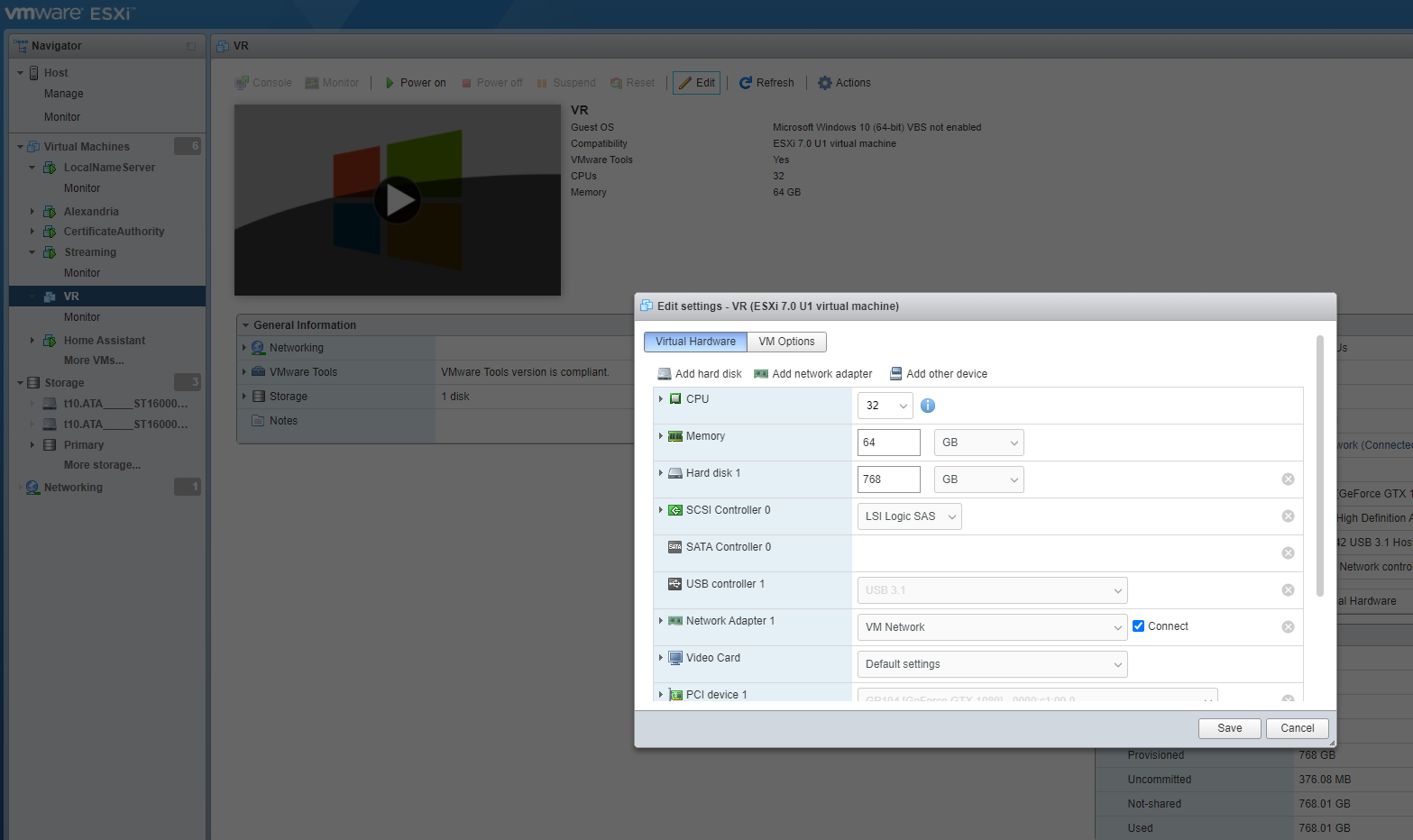Viewport: 1413px width, 840px height.
Task: Select the Streaming virtual machine
Action: 90,252
